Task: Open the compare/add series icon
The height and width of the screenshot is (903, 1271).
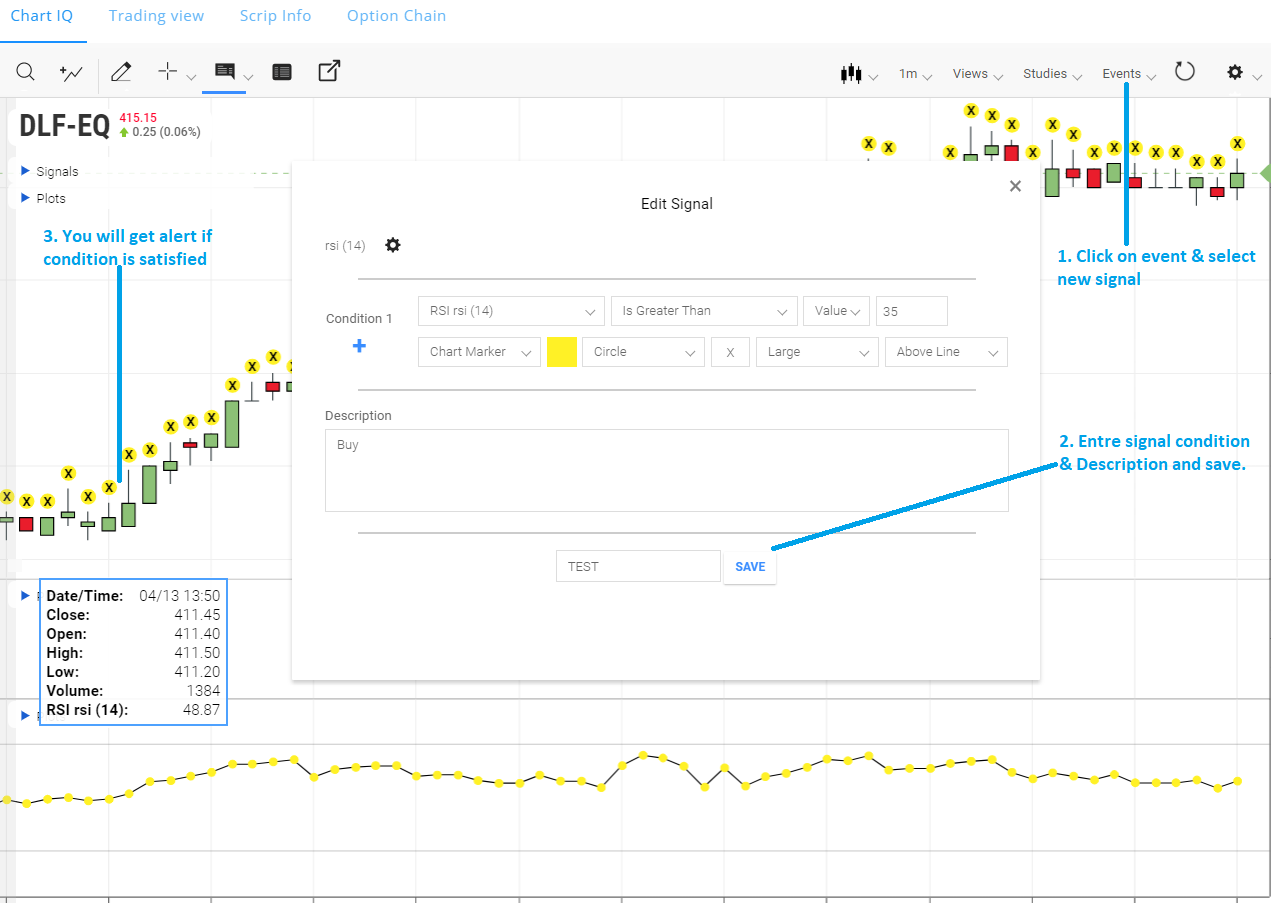Action: (x=71, y=72)
